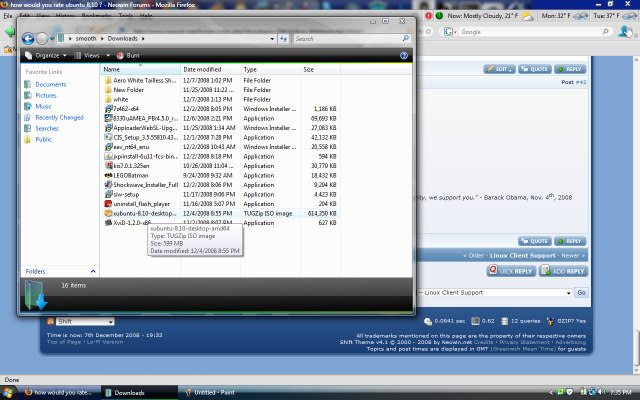Select jxpiinstall-6u11 Java installer icon
Image resolution: width=640 pixels, height=400 pixels.
108,156
